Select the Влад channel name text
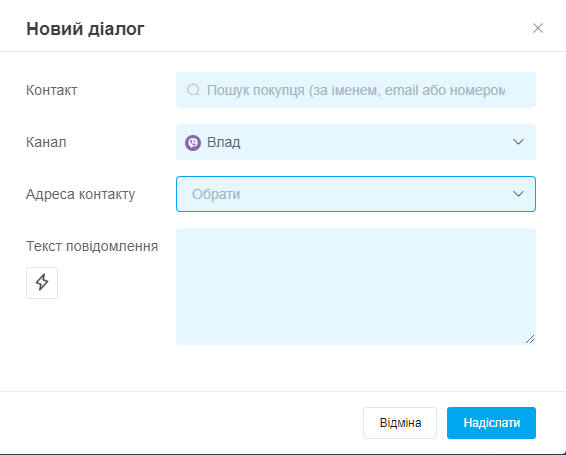The width and height of the screenshot is (566, 455). pyautogui.click(x=223, y=143)
